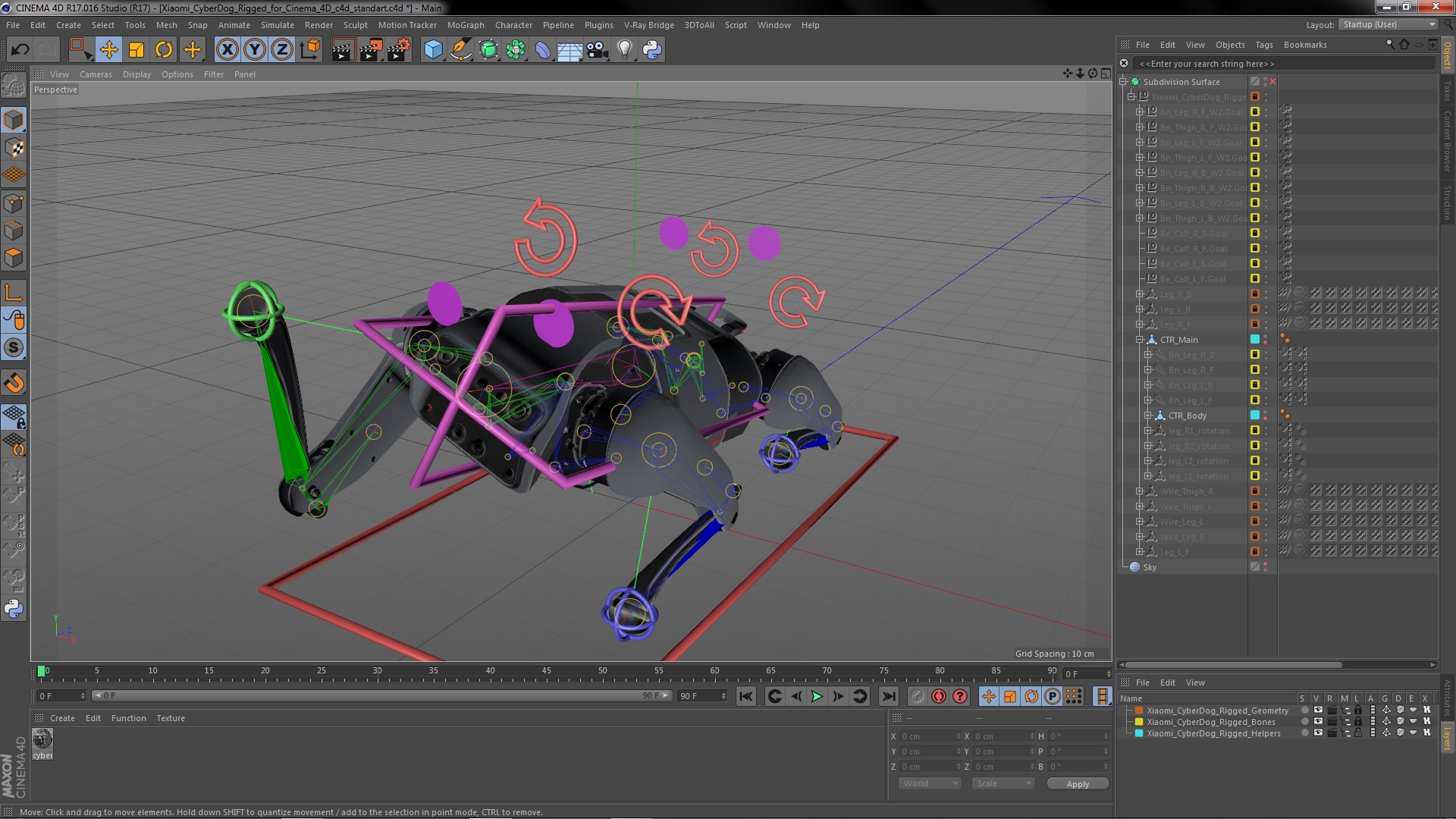The image size is (1456, 819).
Task: Open the Character menu
Action: click(513, 25)
